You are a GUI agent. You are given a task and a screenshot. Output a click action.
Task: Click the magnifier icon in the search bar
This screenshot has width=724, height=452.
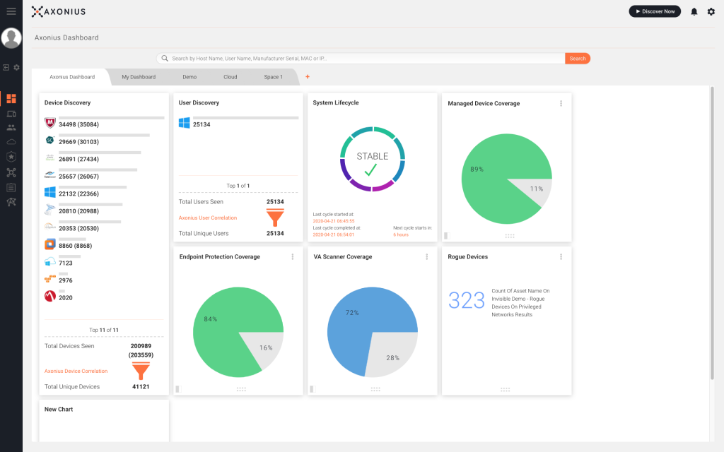pos(164,59)
